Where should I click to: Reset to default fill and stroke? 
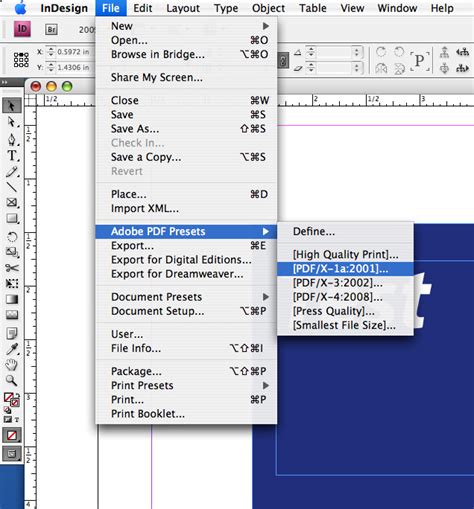[x=6, y=410]
